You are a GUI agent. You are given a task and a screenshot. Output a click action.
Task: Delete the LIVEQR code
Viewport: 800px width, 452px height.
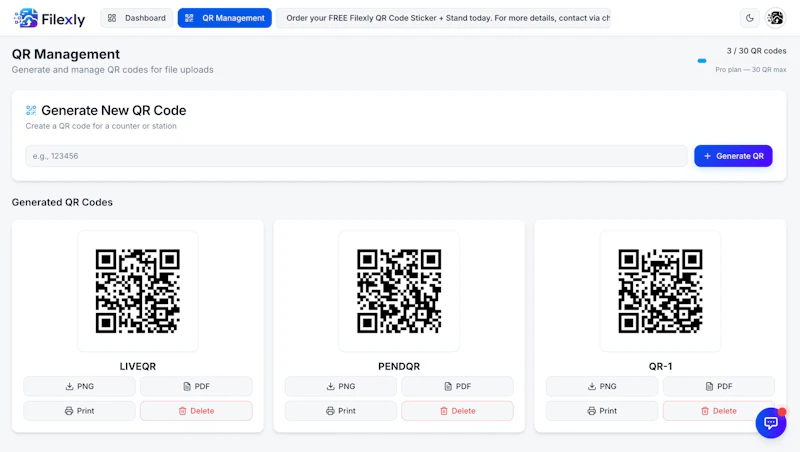tap(196, 411)
